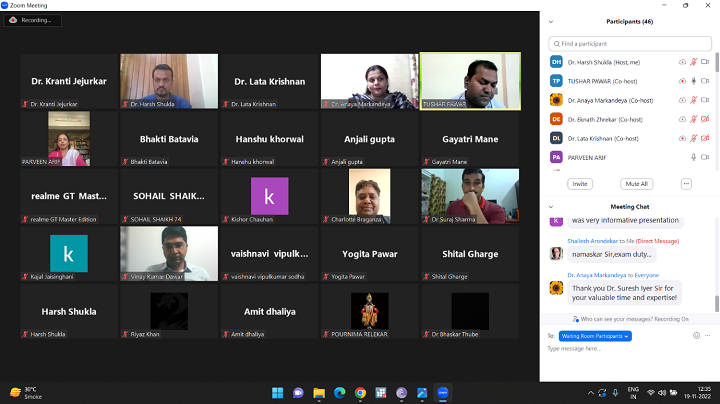
Task: Open the emoji picker in chat
Action: point(696,336)
